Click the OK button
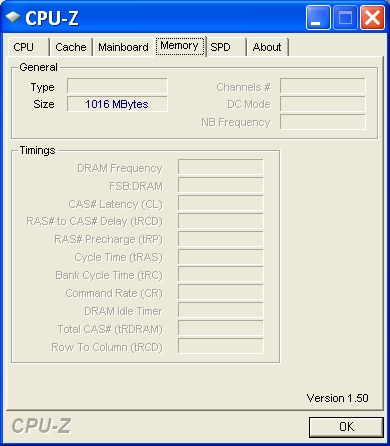390x446 pixels. coord(346,427)
